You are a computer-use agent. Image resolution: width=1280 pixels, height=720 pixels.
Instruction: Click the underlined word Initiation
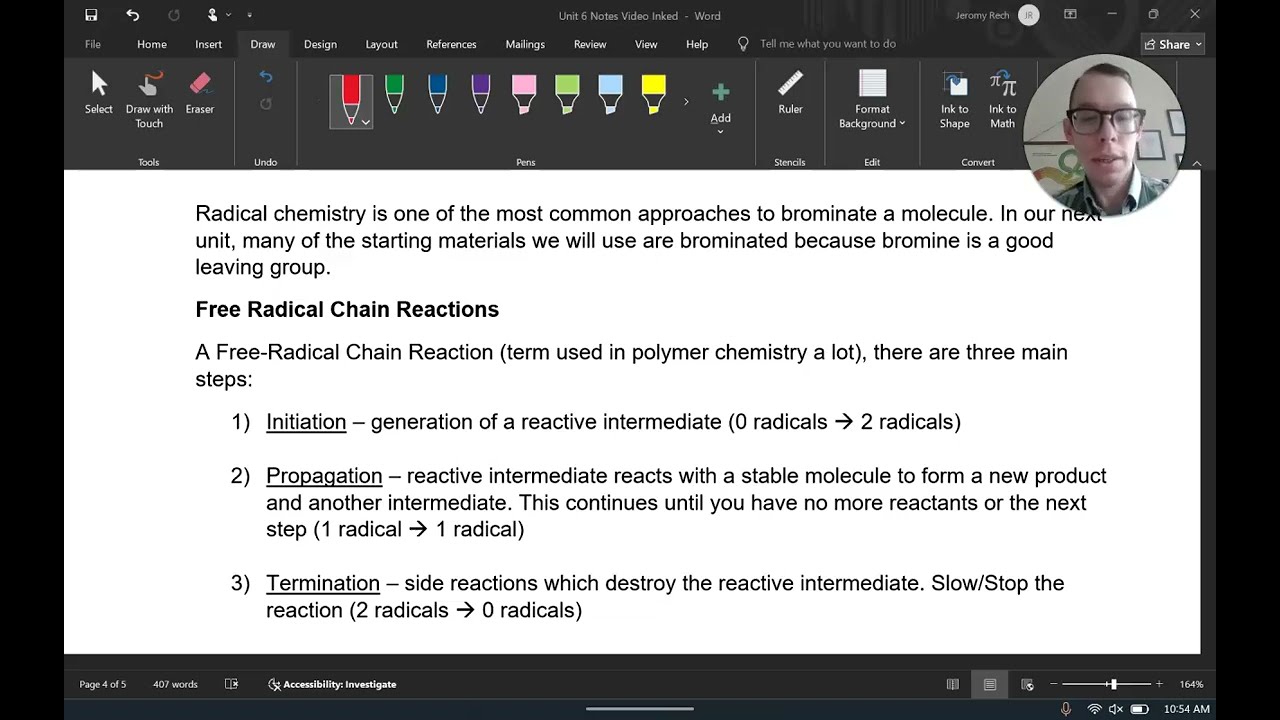306,422
